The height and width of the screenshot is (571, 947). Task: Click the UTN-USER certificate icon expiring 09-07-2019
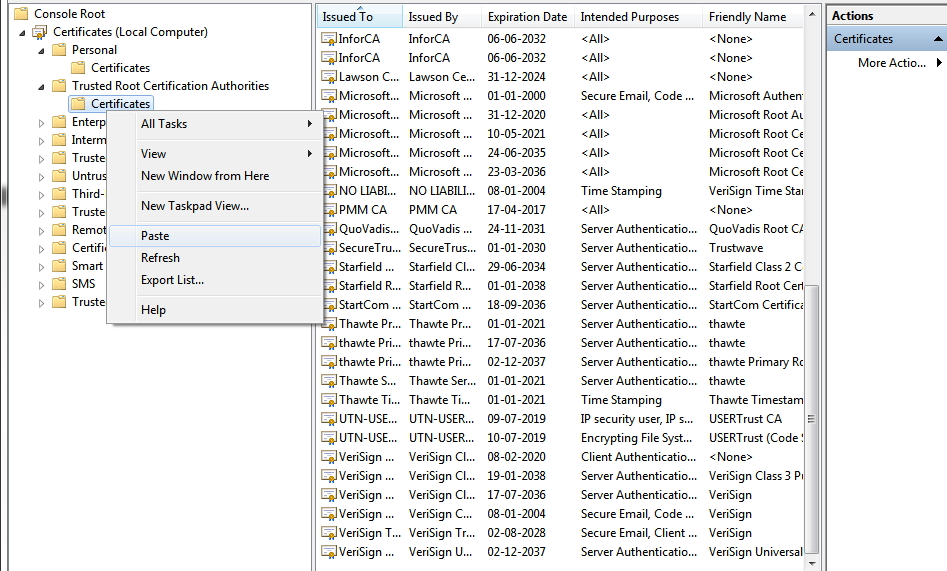[x=329, y=419]
